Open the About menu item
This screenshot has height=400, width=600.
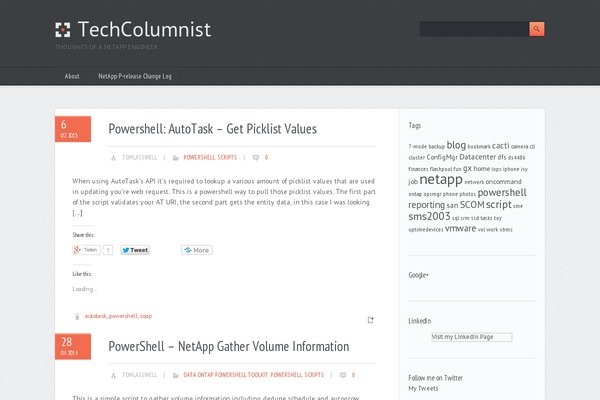coord(72,76)
